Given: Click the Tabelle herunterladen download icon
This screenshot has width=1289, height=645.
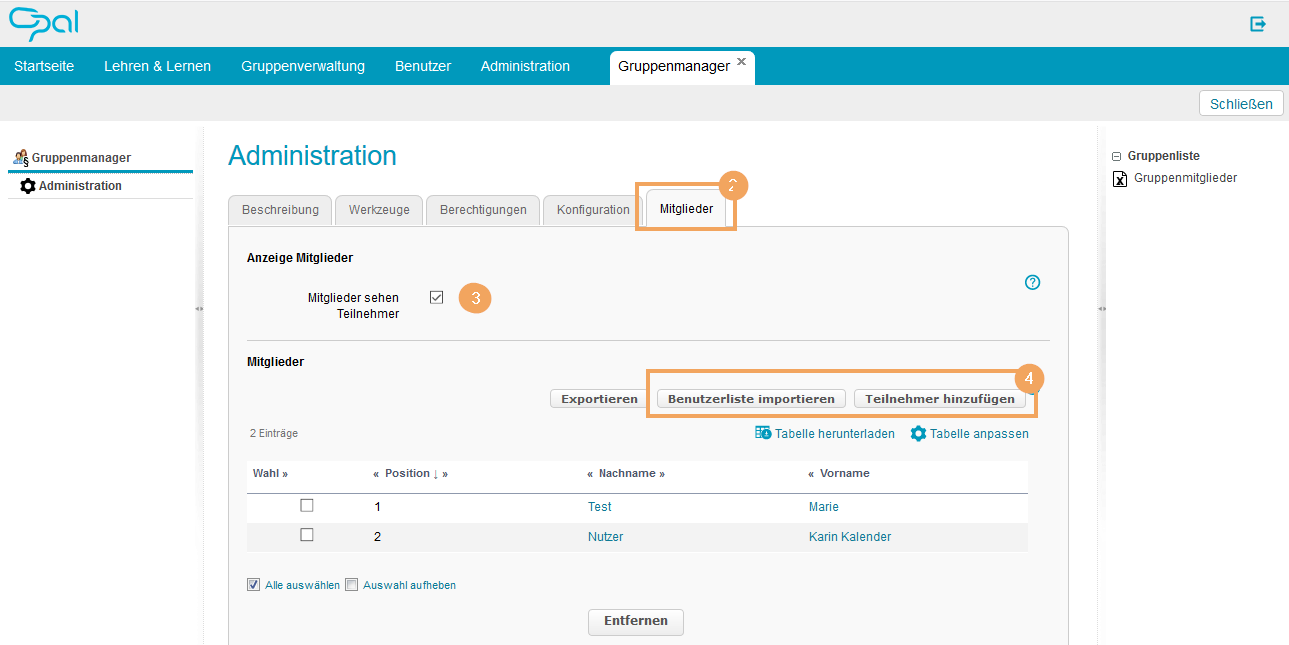Looking at the screenshot, I should pyautogui.click(x=763, y=433).
